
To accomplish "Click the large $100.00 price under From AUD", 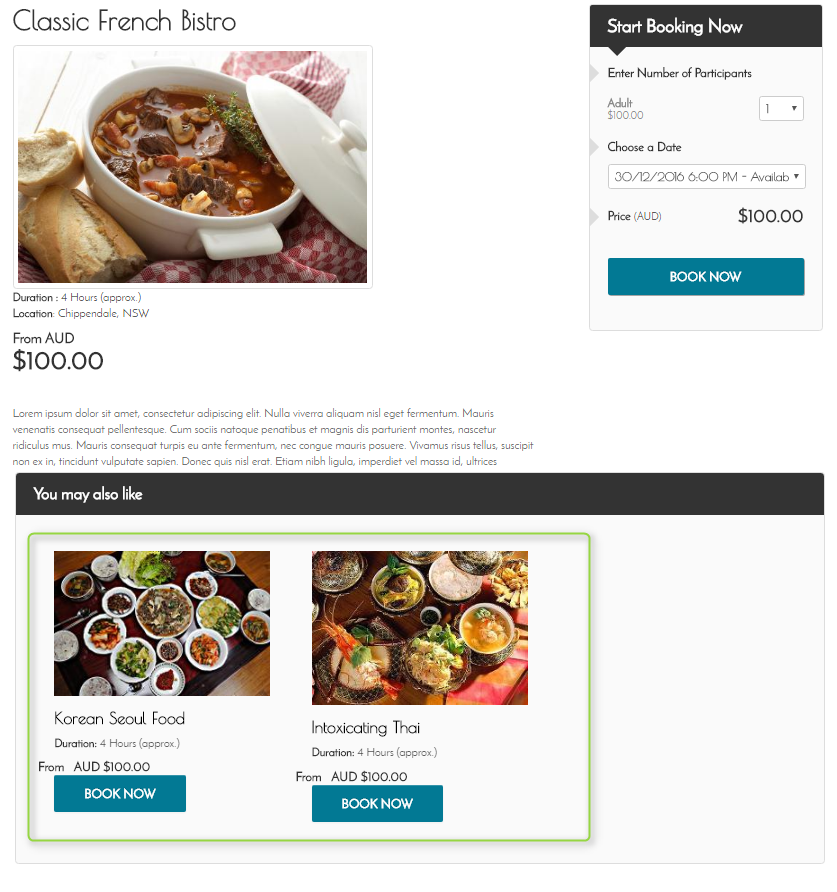I will 58,361.
